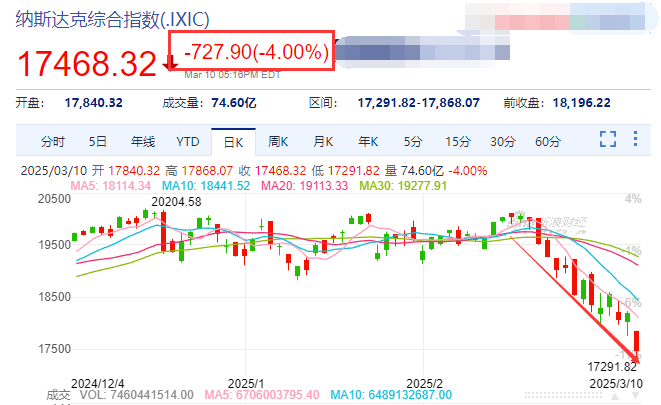
Task: Click the MA20: 19113.33 indicator label
Action: point(304,186)
